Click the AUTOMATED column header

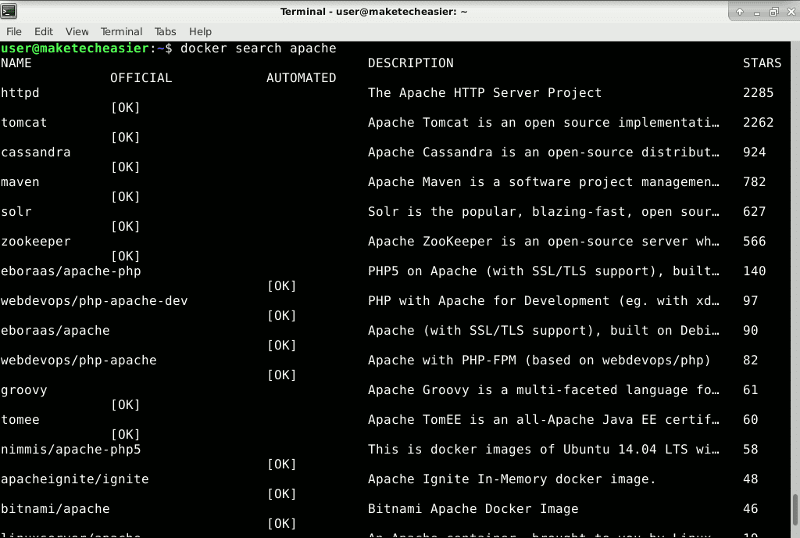(301, 78)
